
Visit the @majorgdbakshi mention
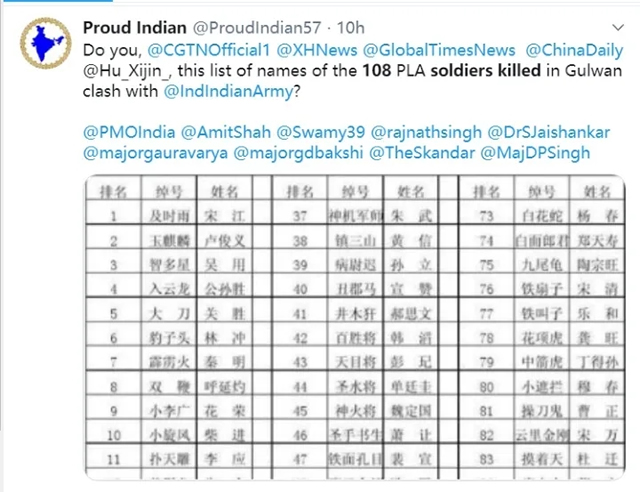[x=298, y=153]
